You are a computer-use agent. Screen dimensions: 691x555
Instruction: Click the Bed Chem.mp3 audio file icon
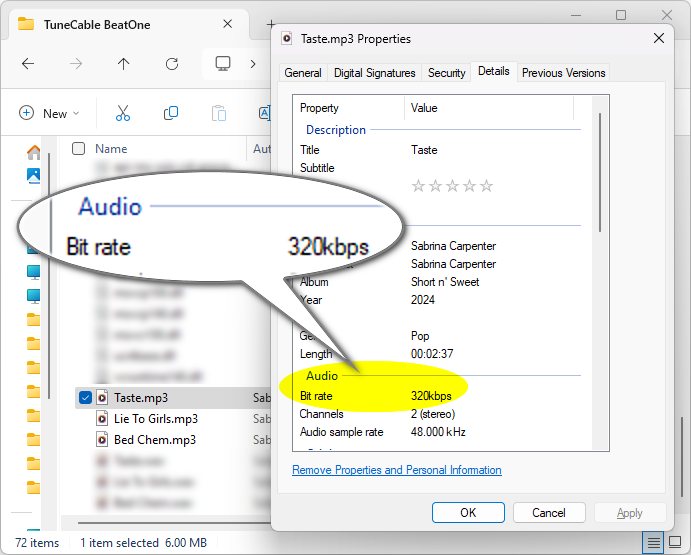(102, 440)
